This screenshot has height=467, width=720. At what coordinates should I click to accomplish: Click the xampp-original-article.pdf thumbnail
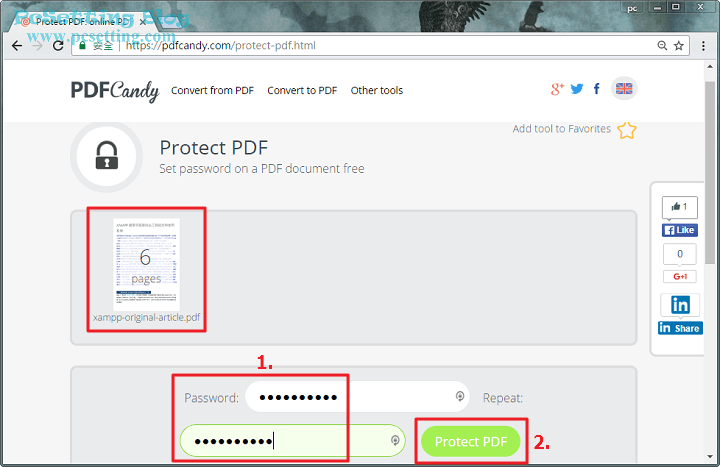coord(146,265)
